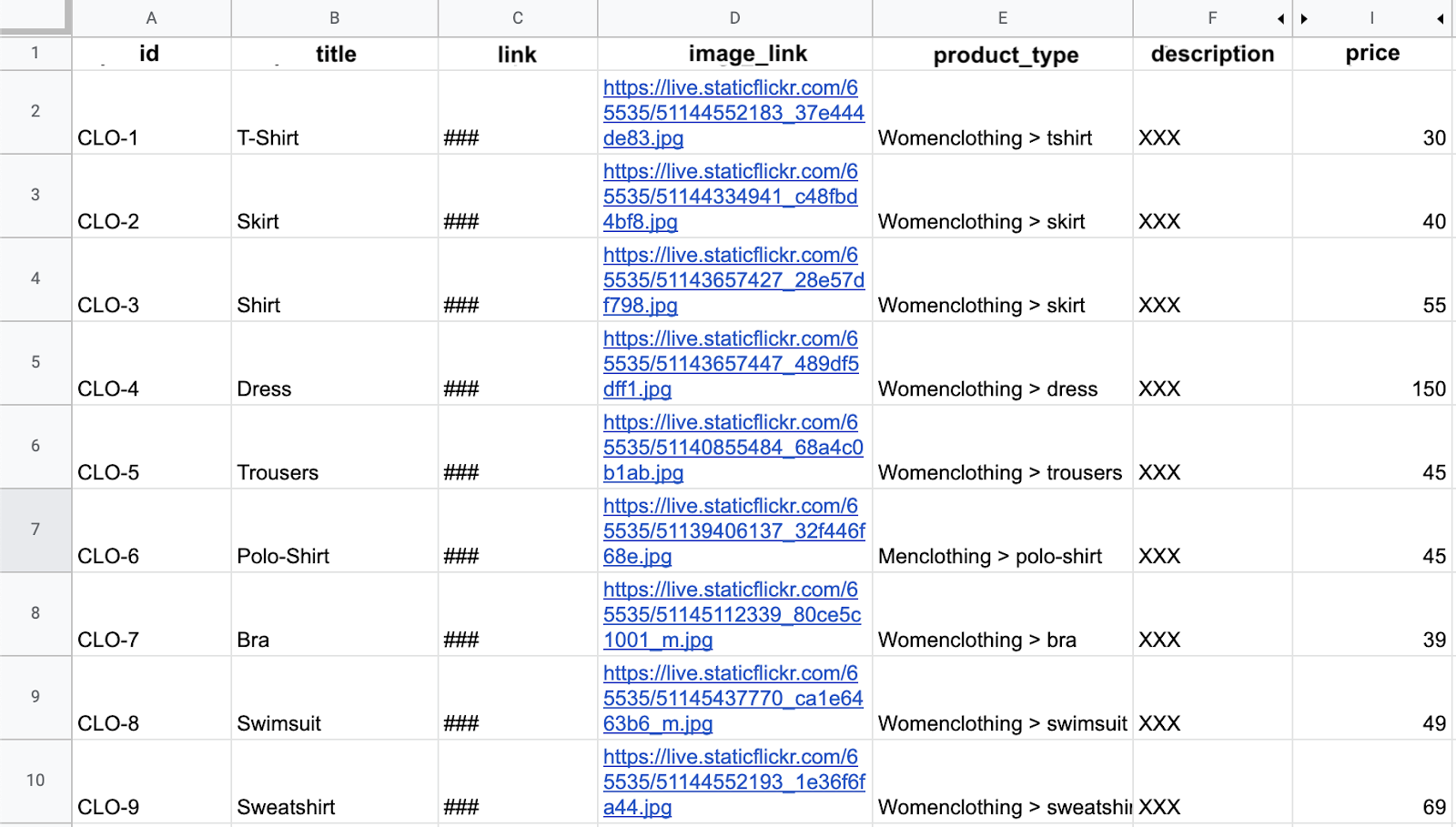Click the arrow right of column I letter
Screen dimensions: 1456x827
click(1441, 19)
